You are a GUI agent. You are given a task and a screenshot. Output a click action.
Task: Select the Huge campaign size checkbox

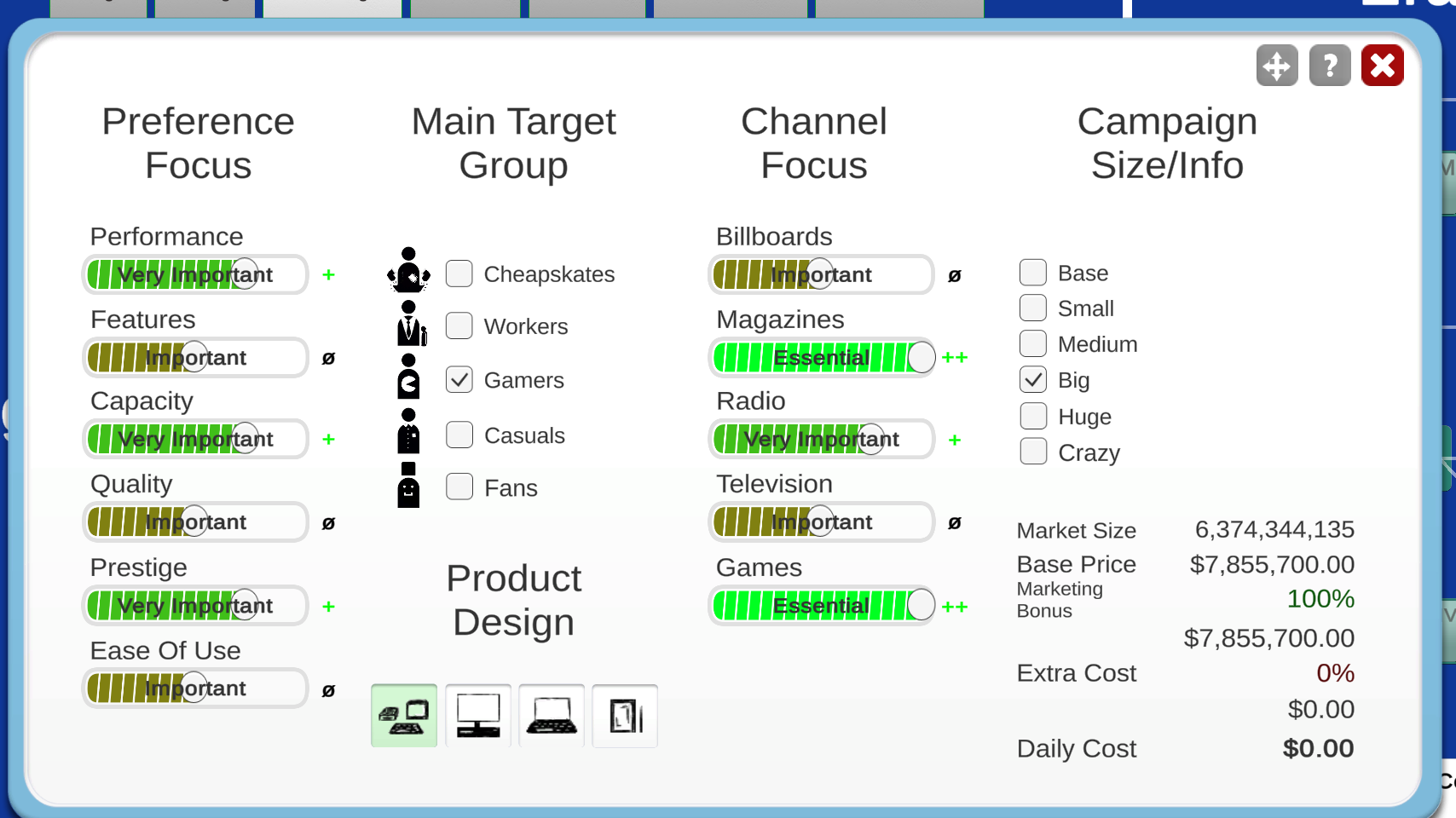click(x=1033, y=416)
